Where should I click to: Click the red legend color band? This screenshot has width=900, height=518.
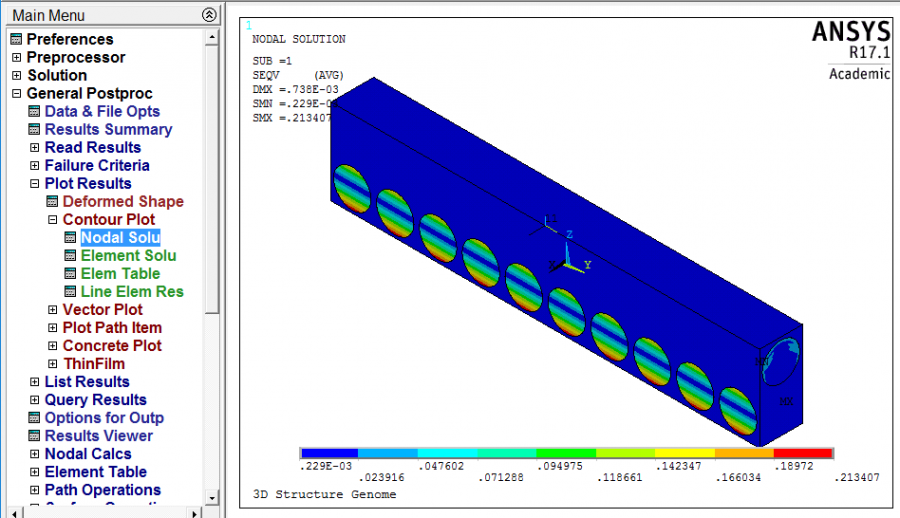click(803, 453)
